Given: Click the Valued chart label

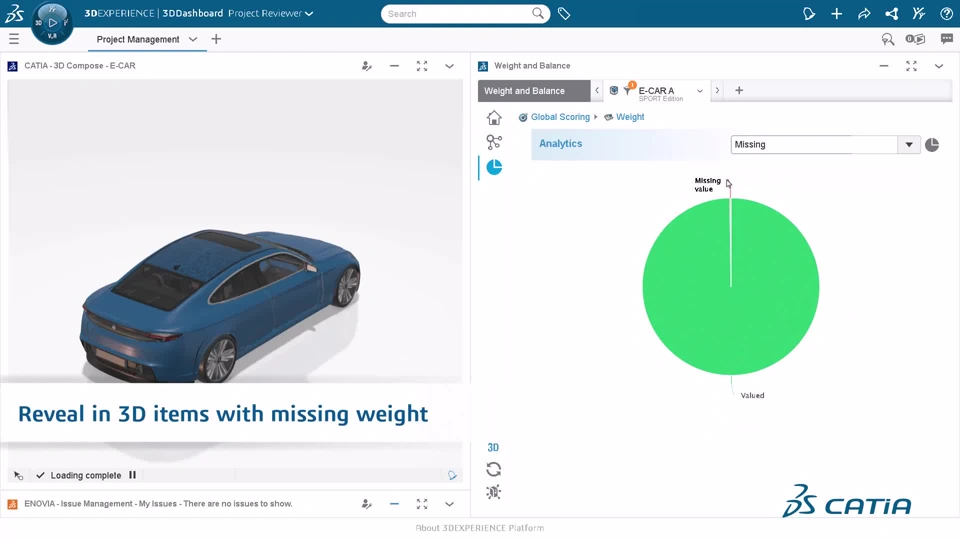Looking at the screenshot, I should [x=752, y=396].
